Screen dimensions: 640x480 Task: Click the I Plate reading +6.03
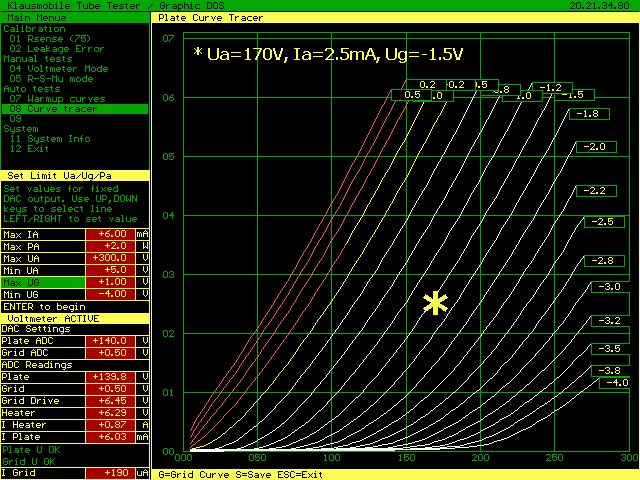110,437
